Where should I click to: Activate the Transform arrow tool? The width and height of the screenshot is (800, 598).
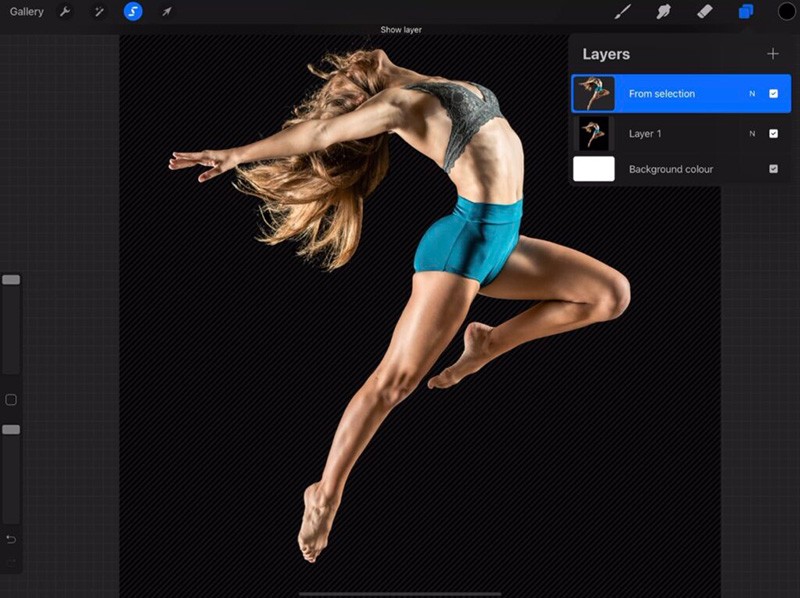coord(166,12)
